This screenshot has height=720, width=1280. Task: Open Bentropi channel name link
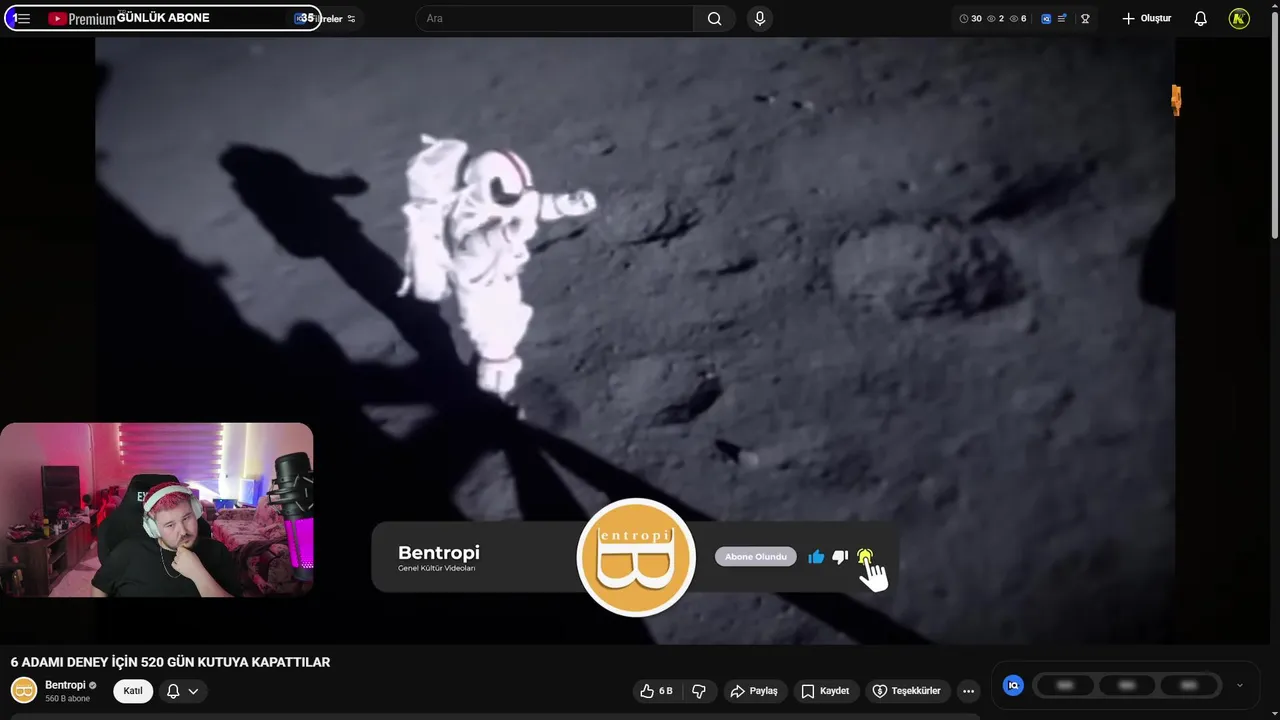(65, 685)
